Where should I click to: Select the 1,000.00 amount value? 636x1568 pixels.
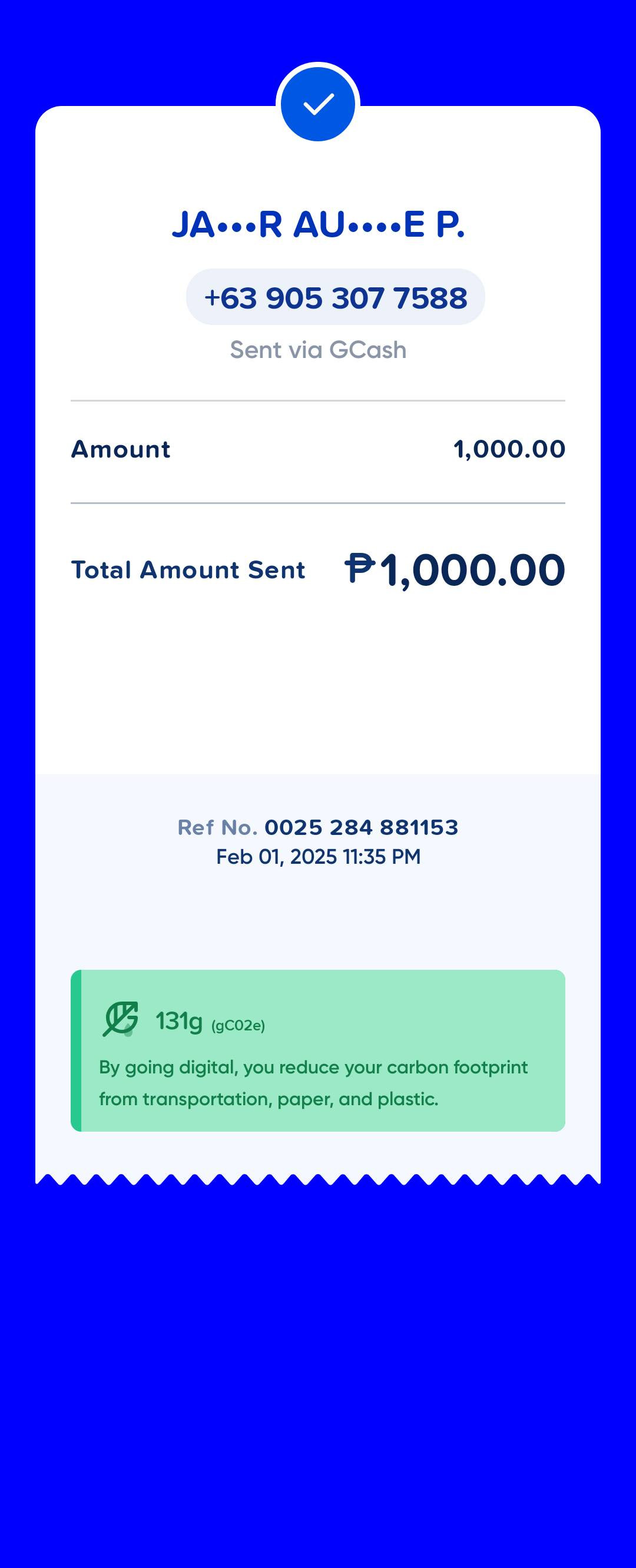509,449
